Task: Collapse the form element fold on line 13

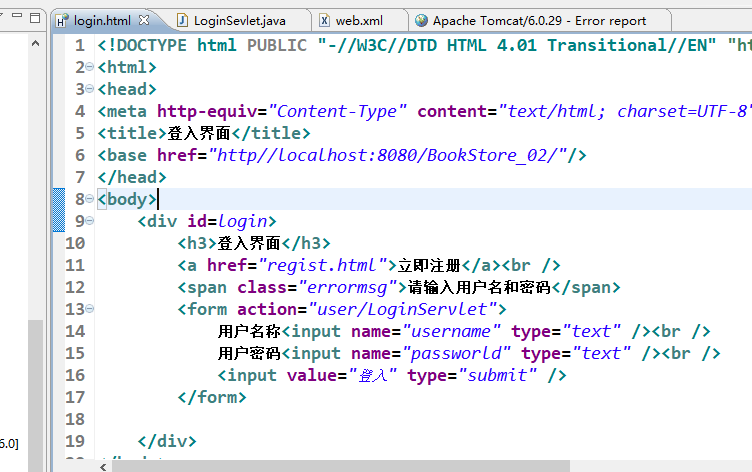Action: click(90, 309)
